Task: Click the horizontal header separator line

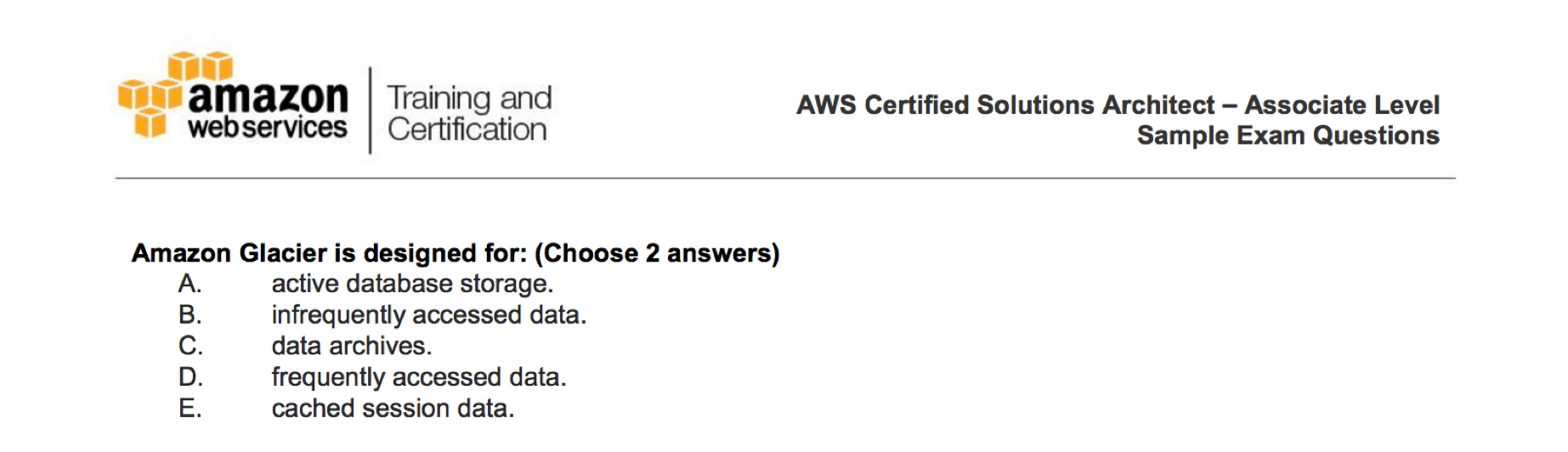Action: [x=785, y=178]
